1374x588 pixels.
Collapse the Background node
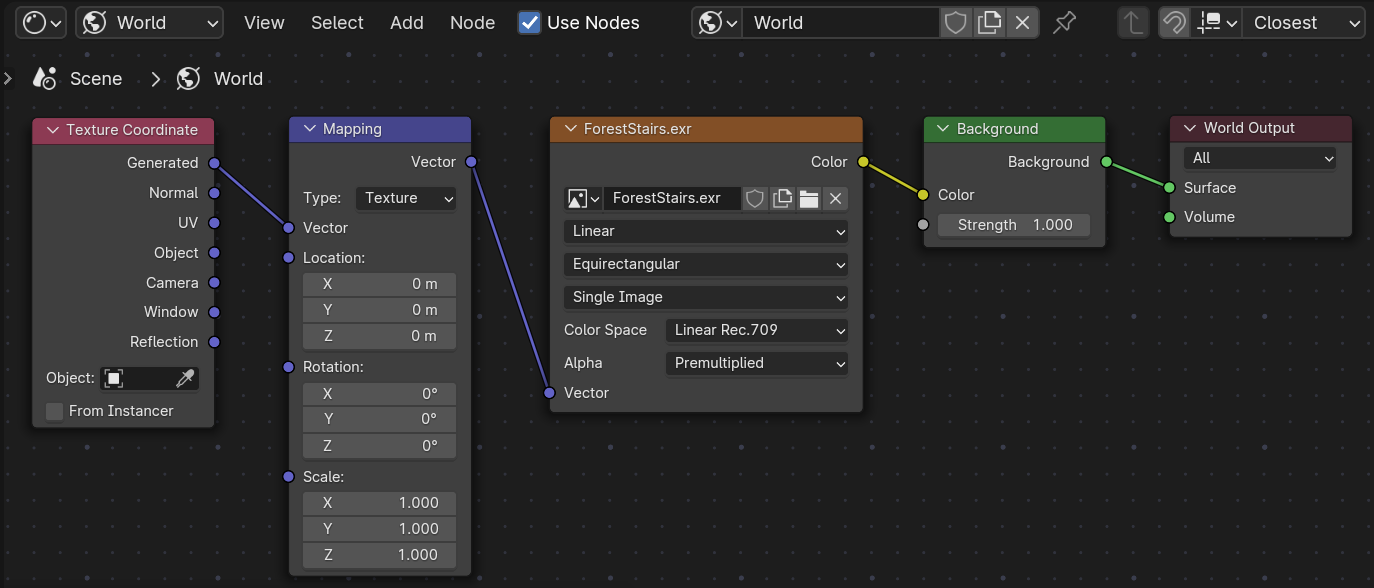pos(941,129)
